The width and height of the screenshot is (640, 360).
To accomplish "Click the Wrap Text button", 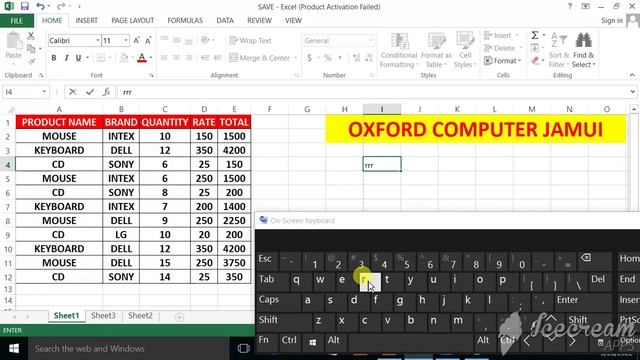I will pos(250,40).
